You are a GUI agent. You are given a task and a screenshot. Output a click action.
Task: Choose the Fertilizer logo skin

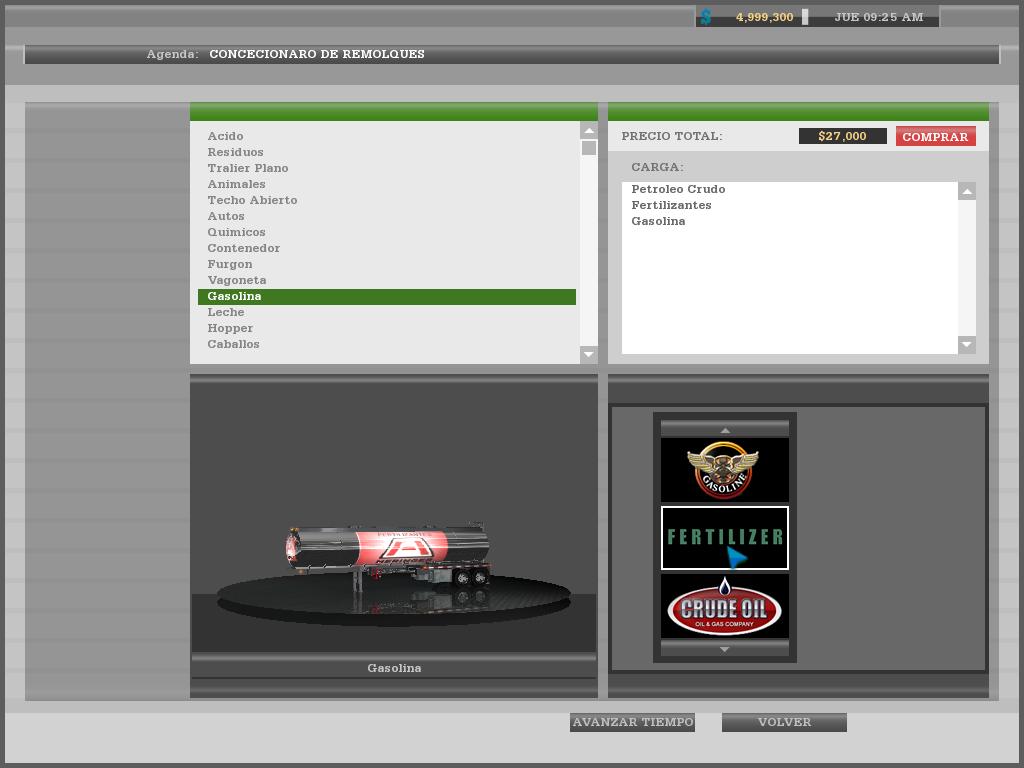(724, 537)
